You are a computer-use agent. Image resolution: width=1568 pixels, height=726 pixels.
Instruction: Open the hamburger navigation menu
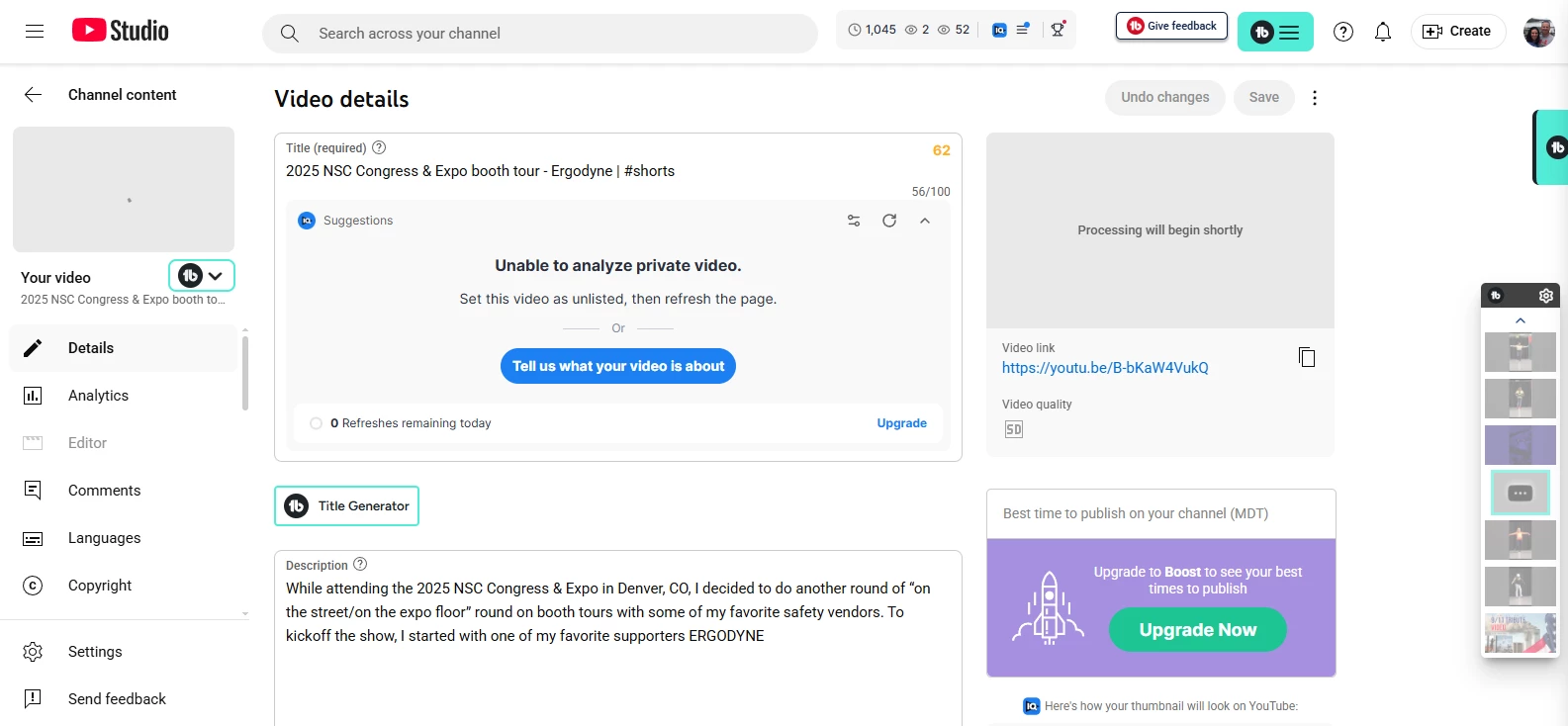point(35,32)
